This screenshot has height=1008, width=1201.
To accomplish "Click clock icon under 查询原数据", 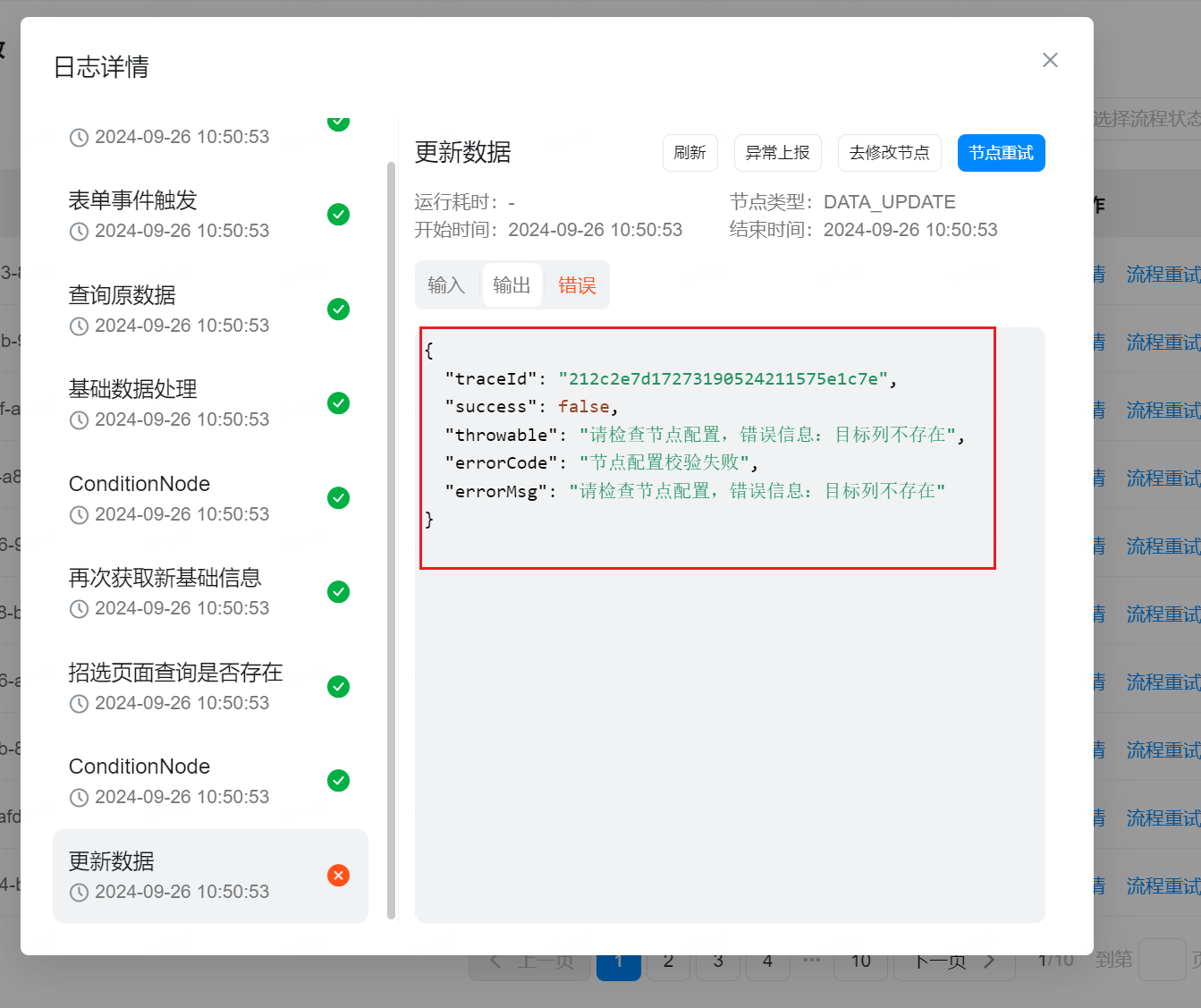I will pyautogui.click(x=79, y=326).
